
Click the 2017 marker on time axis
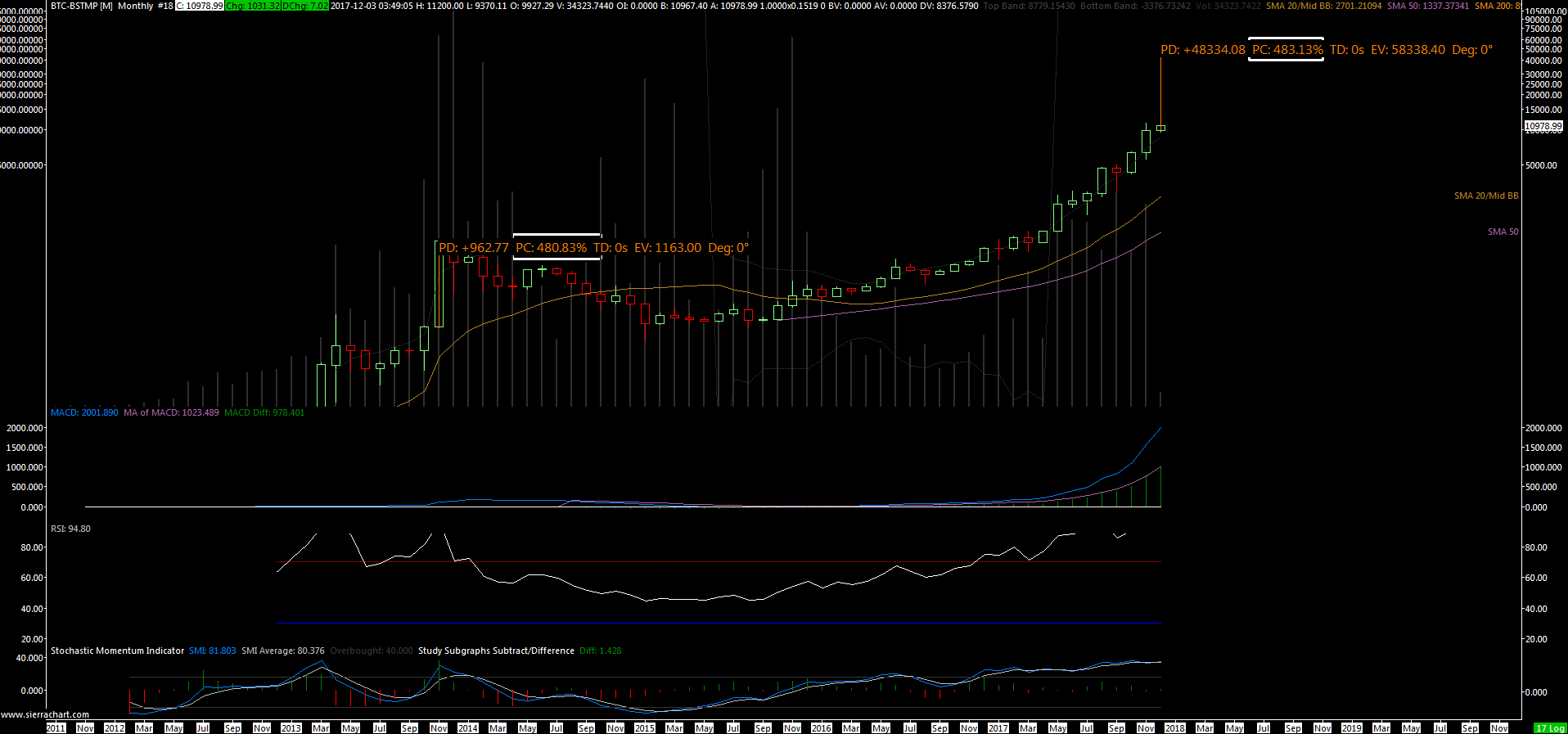pos(998,727)
